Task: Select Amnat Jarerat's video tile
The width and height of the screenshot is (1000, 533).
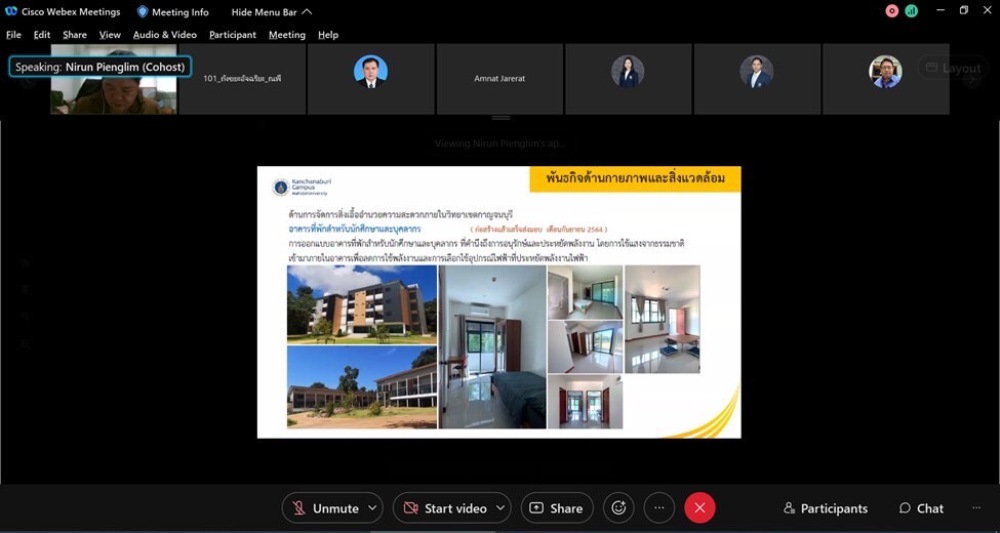Action: click(x=499, y=78)
